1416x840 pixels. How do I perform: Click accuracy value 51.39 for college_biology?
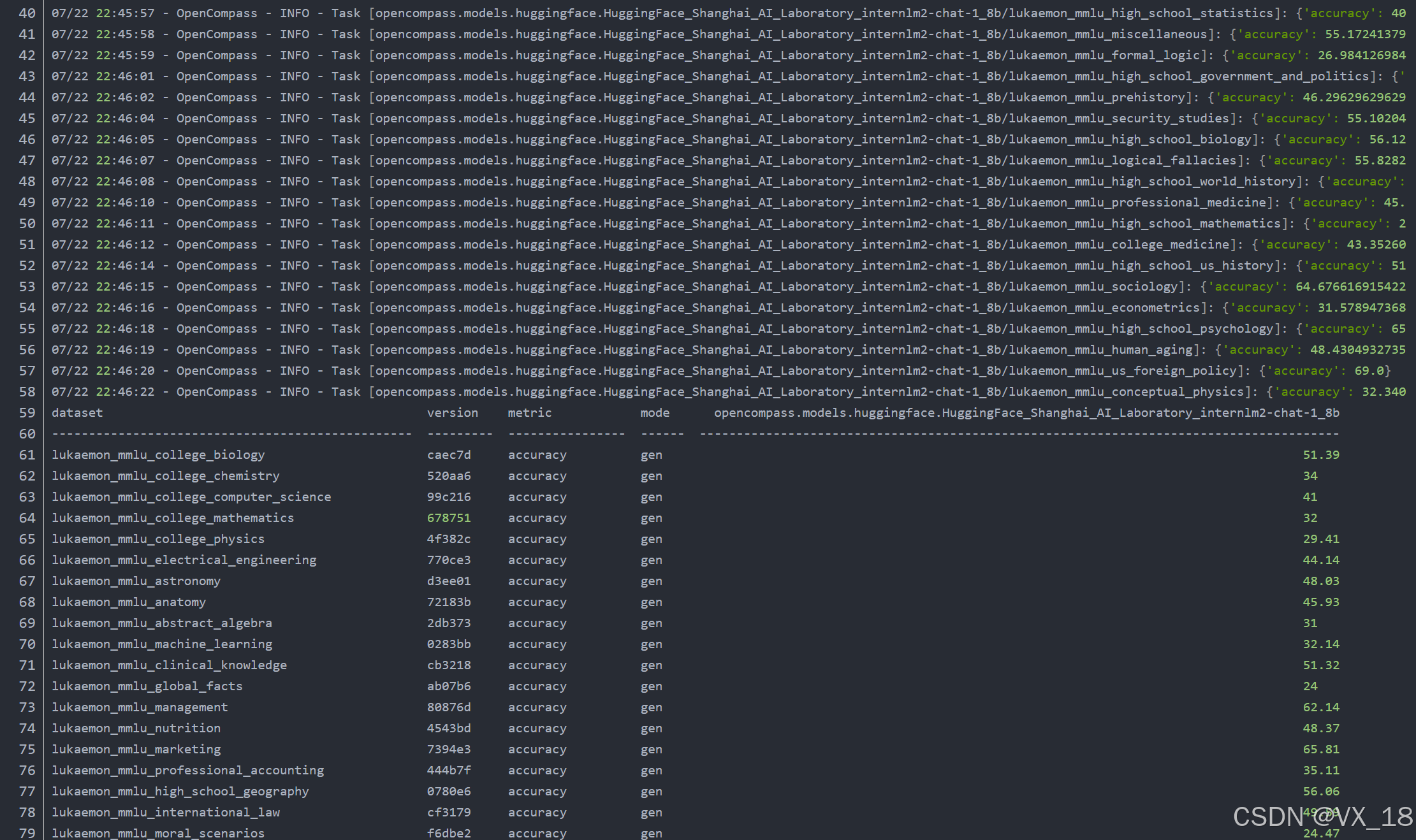[1320, 455]
